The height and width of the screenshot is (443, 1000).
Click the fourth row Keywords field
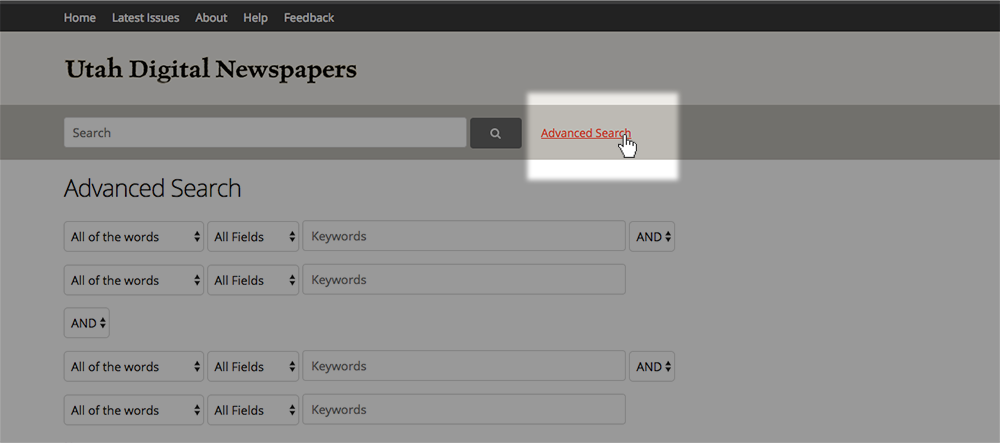click(464, 409)
